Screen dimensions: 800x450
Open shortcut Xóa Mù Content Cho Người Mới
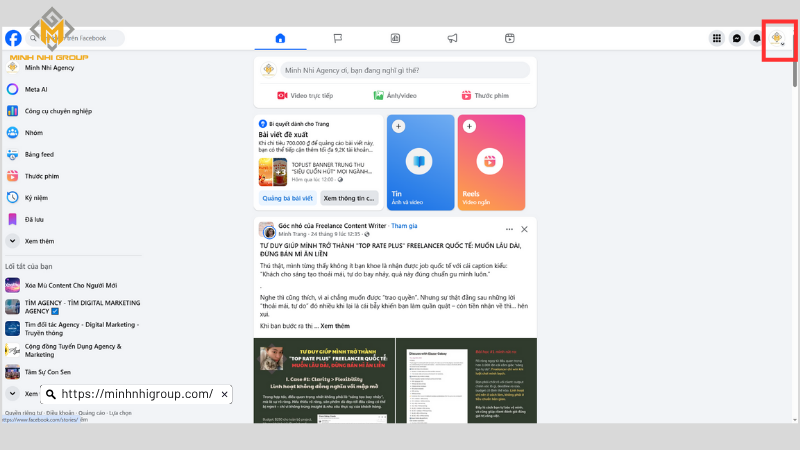tap(73, 285)
